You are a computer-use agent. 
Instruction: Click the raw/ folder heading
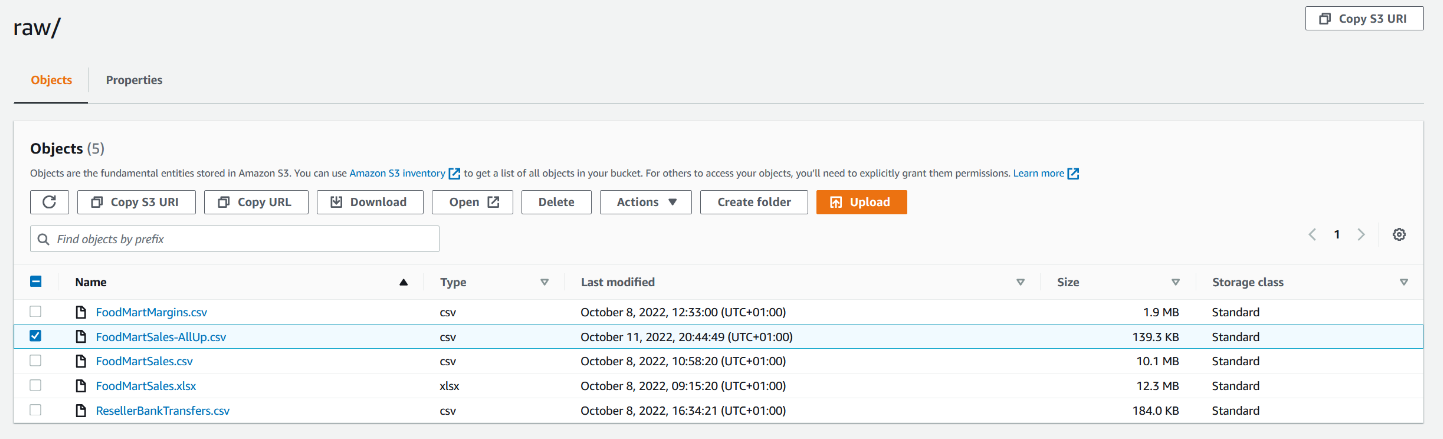pos(37,27)
